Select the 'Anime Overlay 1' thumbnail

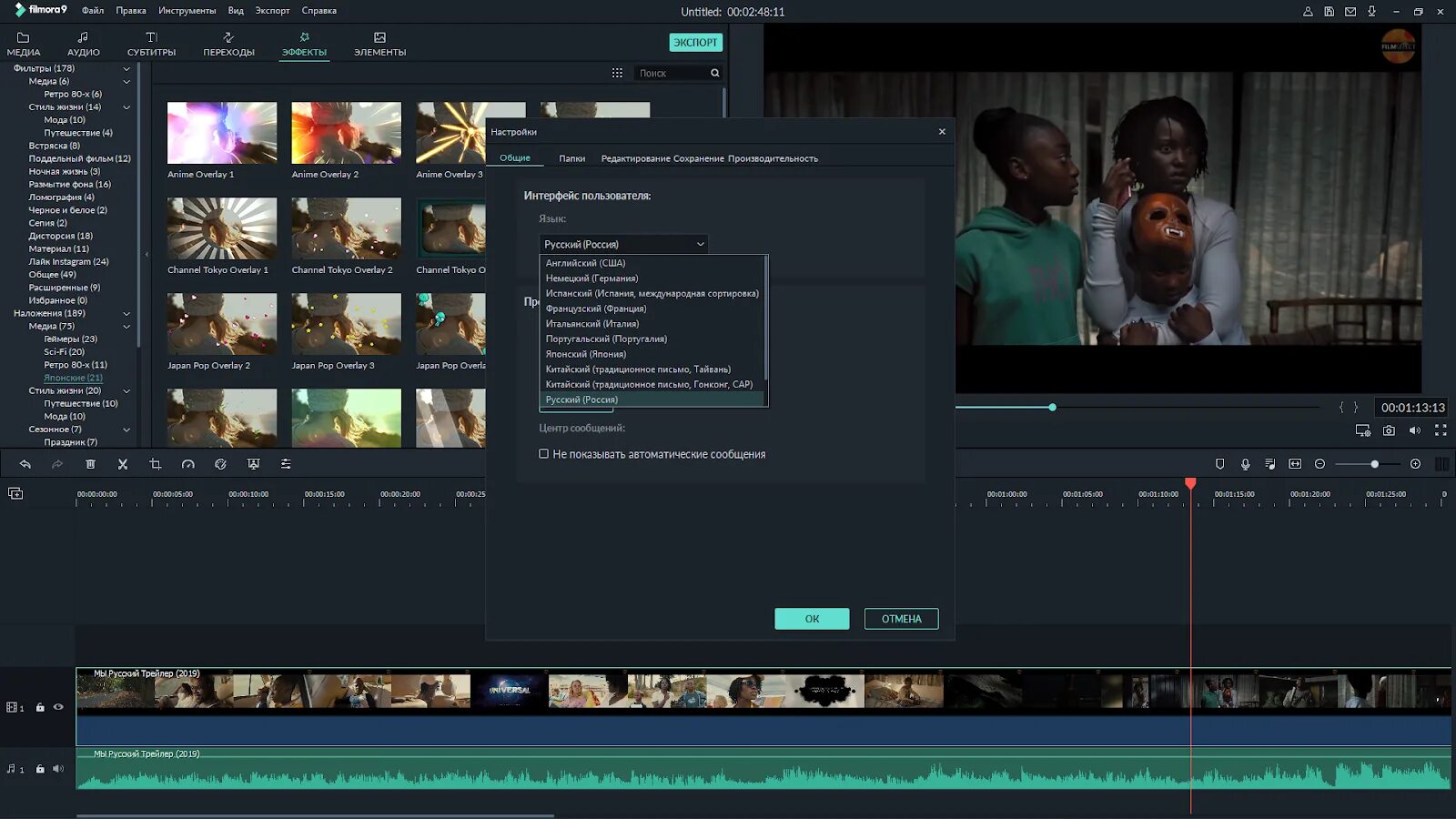click(222, 133)
